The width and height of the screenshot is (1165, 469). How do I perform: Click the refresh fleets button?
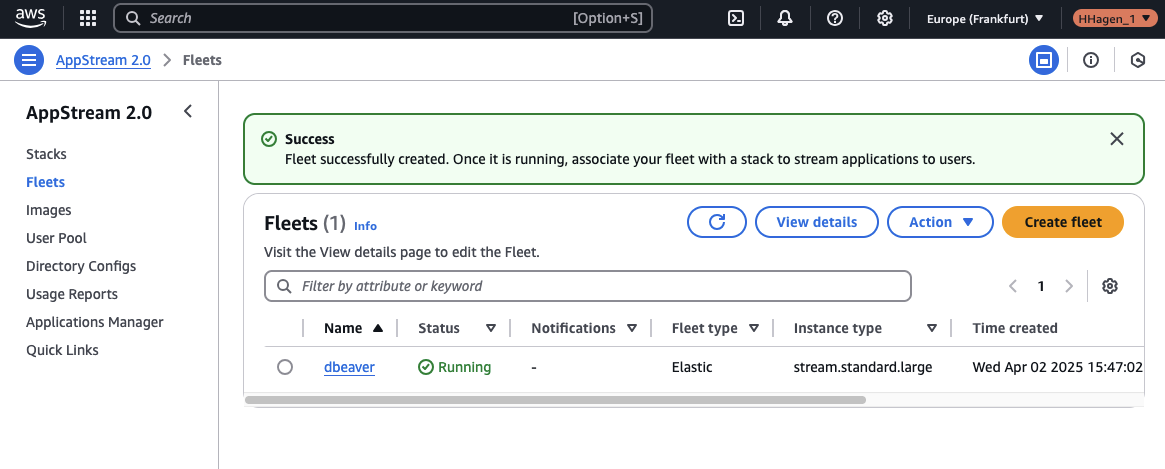click(x=716, y=222)
